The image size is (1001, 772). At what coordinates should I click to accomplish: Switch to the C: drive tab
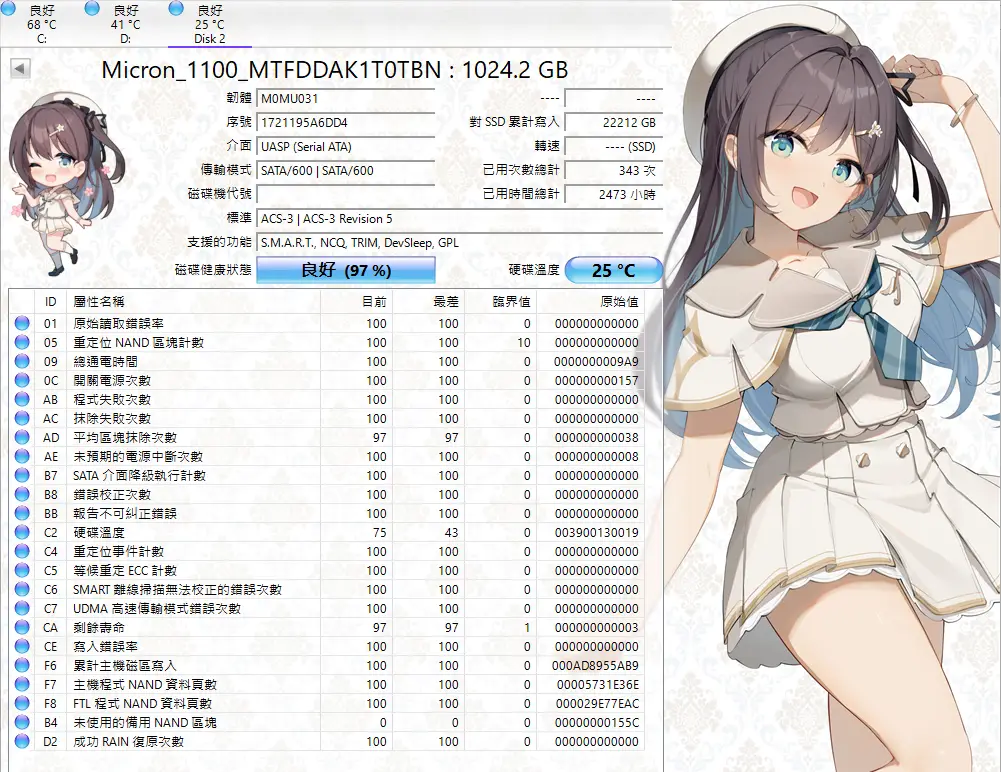coord(42,24)
